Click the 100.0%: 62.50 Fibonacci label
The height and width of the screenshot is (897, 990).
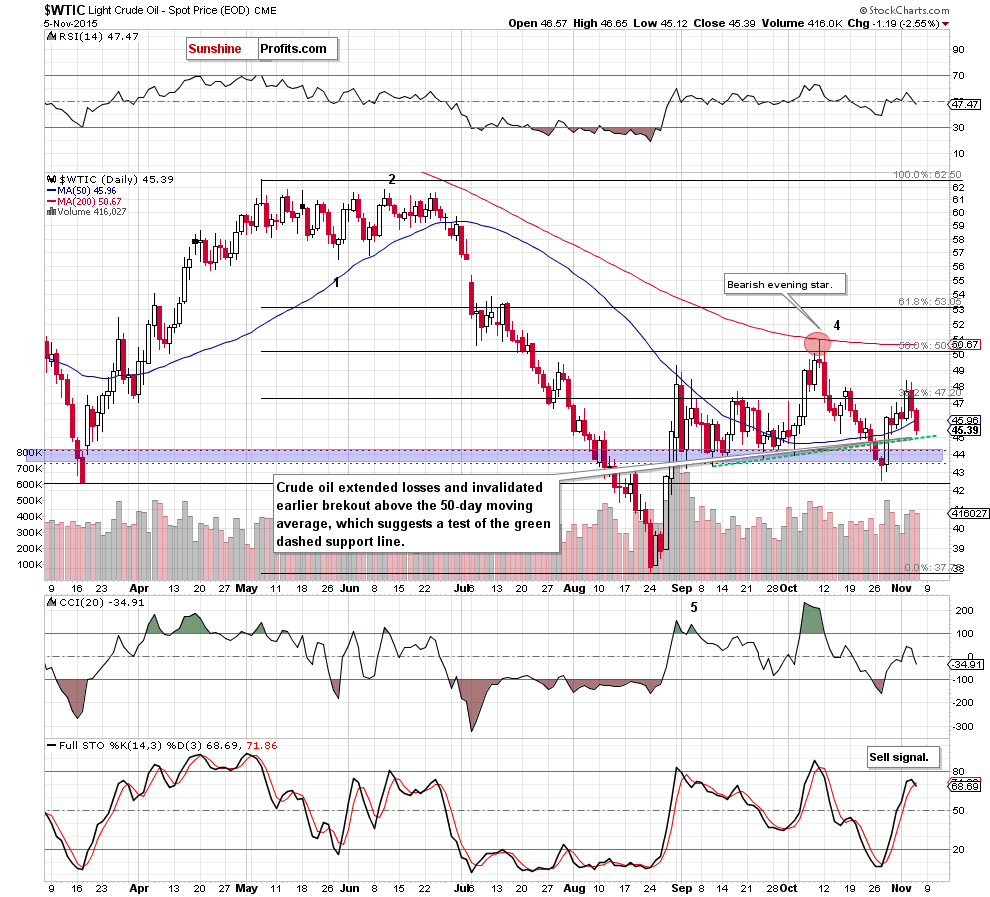(x=927, y=174)
